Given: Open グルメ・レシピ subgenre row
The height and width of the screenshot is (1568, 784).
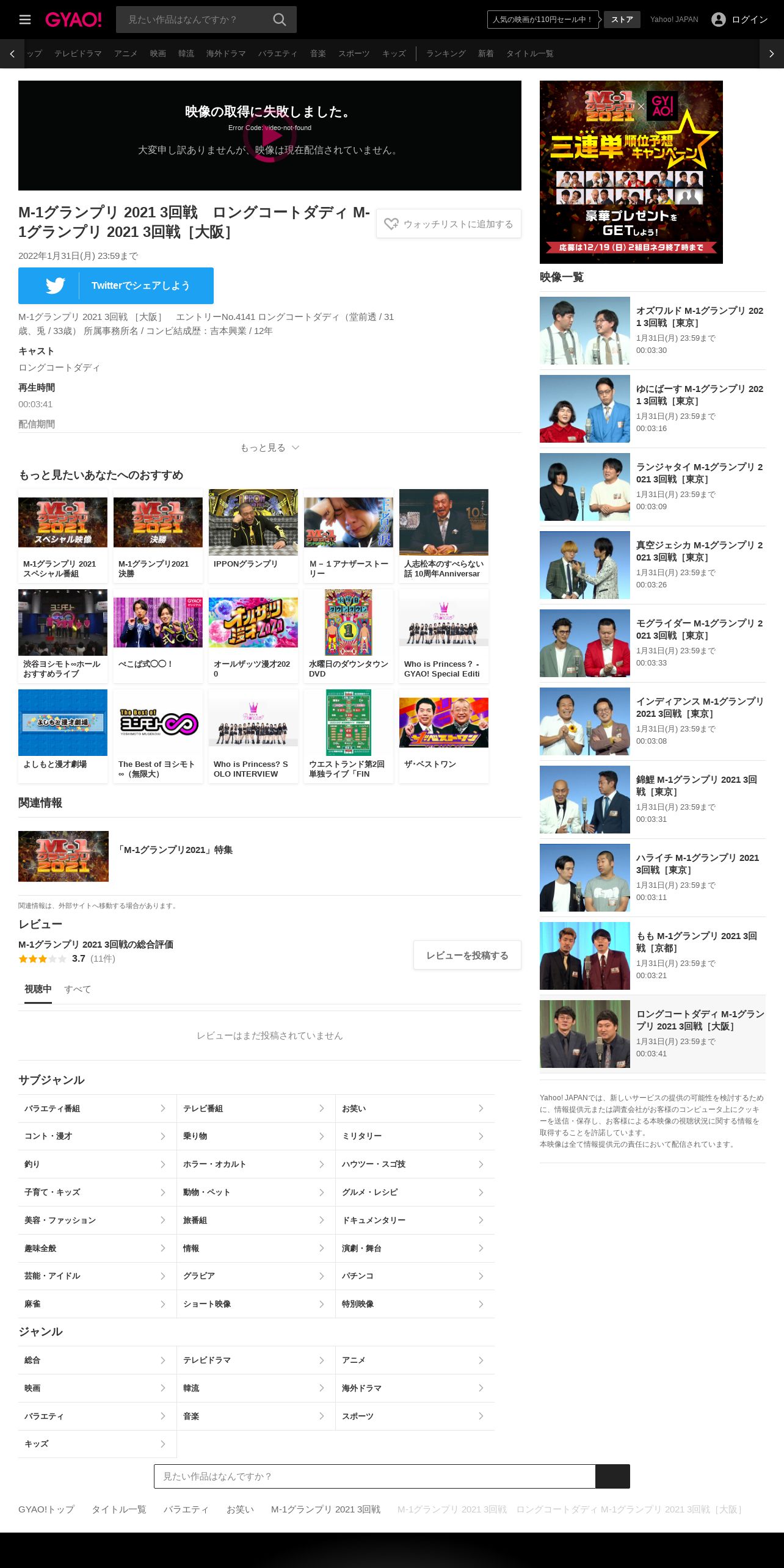Looking at the screenshot, I should [x=415, y=1192].
